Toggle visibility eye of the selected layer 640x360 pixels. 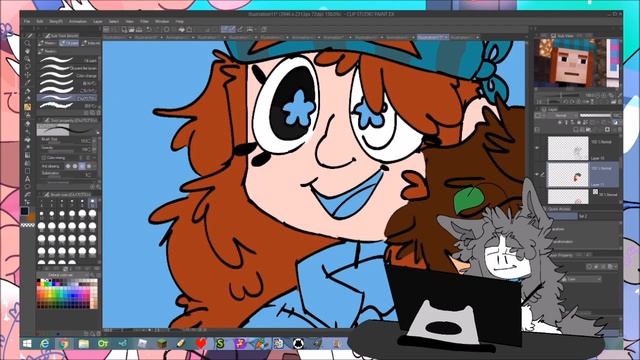click(x=537, y=175)
